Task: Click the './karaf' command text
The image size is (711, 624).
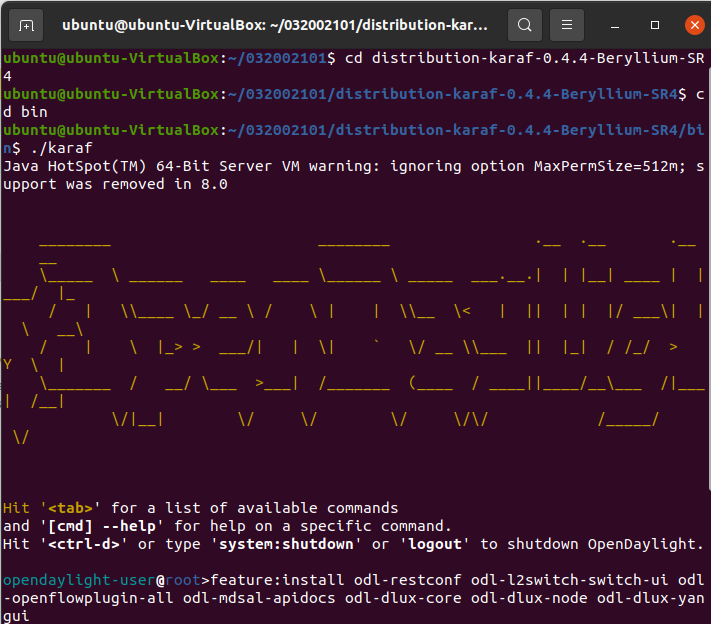Action: (62, 148)
